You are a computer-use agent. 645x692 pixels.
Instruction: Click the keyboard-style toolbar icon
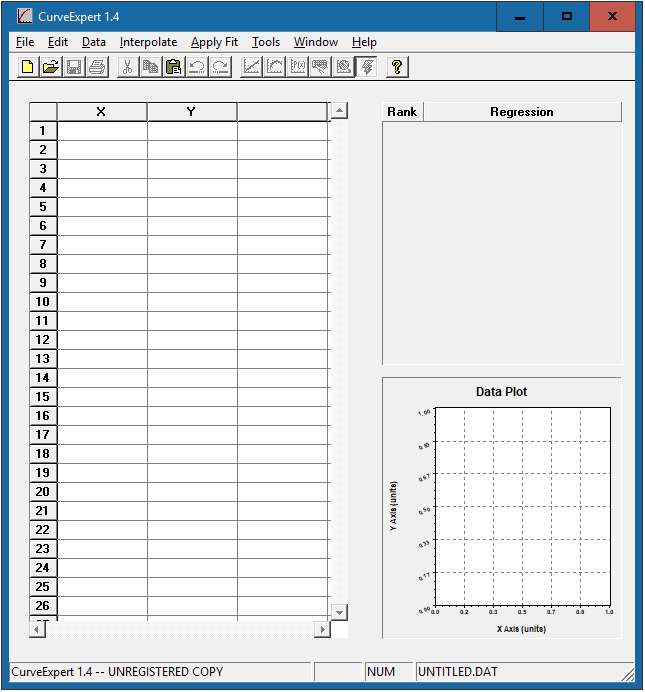(x=321, y=67)
